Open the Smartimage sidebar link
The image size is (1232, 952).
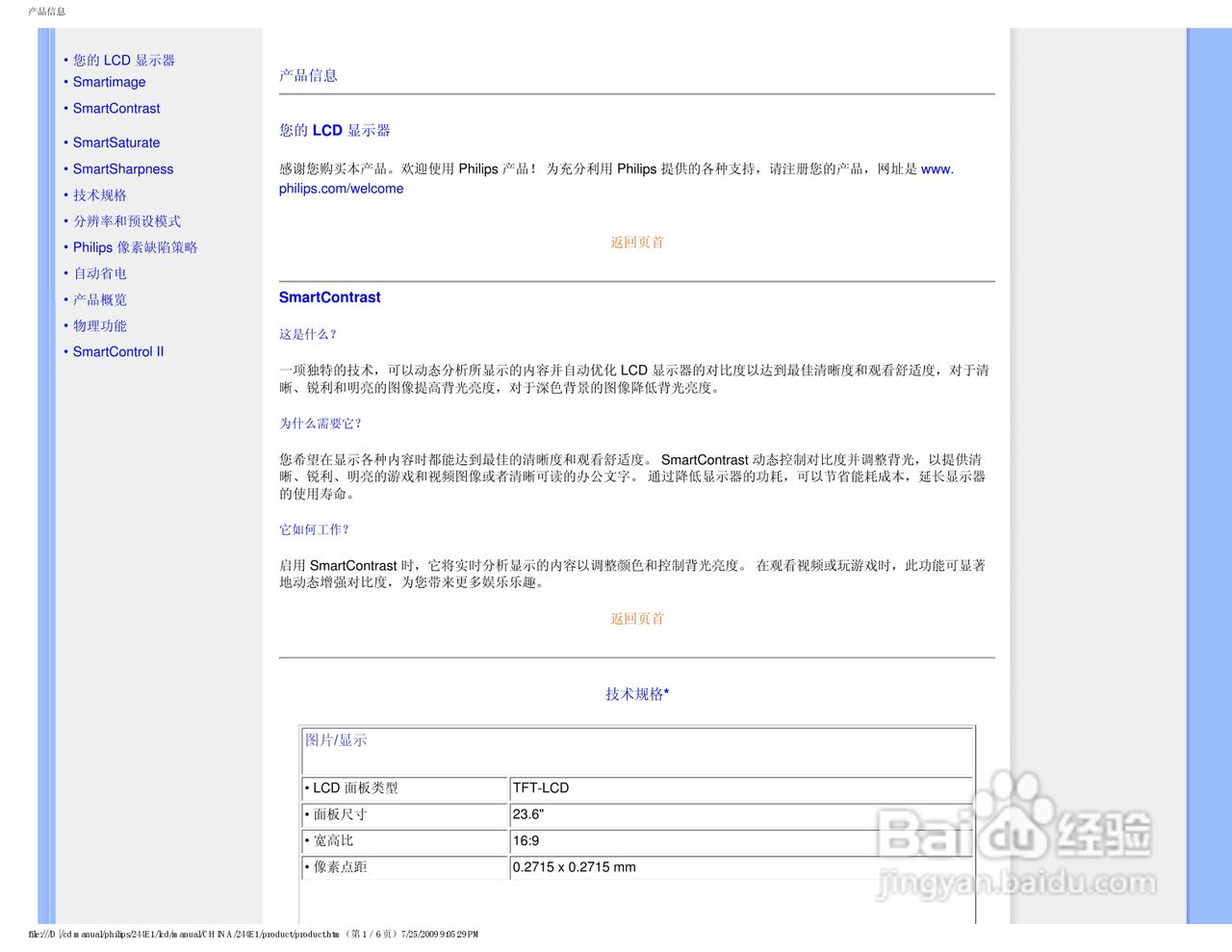click(x=109, y=82)
